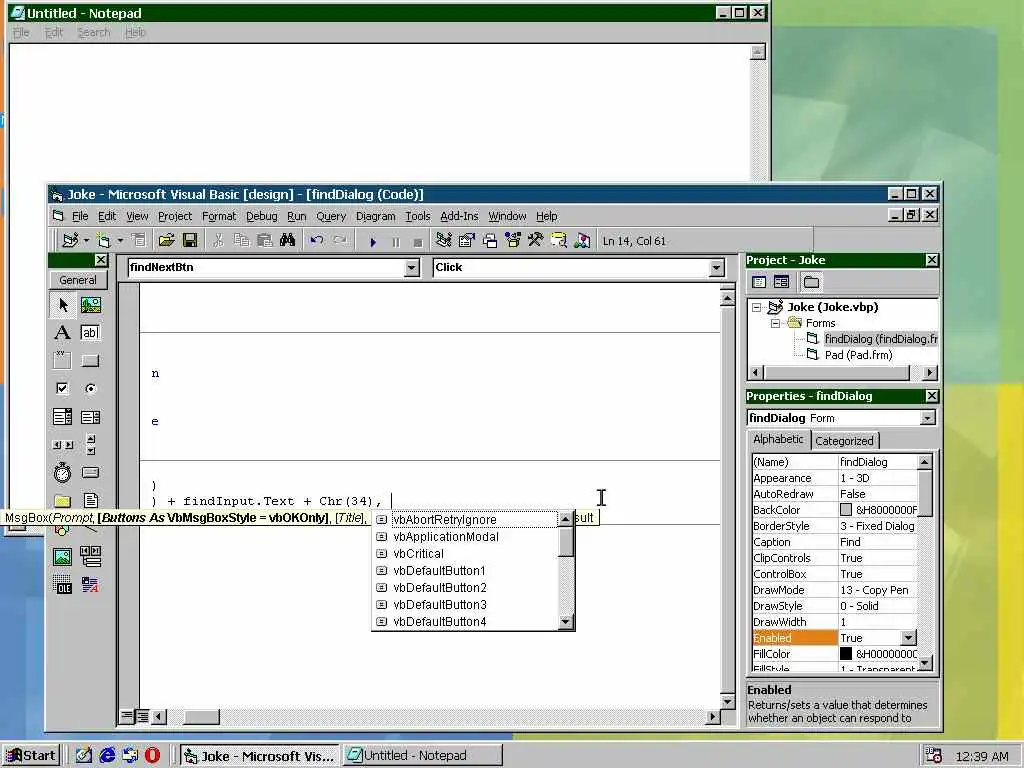The width and height of the screenshot is (1024, 768).
Task: Collapse the Forms folder node
Action: pos(775,323)
